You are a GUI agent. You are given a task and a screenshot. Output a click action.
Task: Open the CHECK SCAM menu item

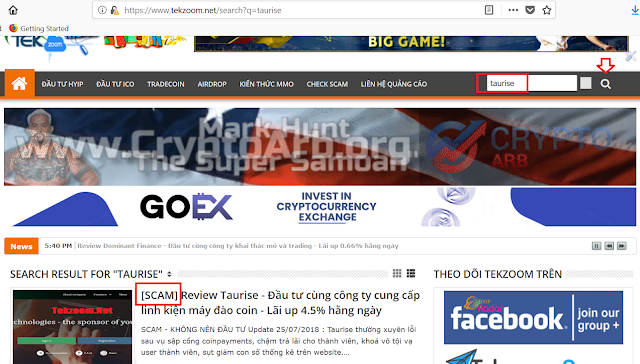327,84
